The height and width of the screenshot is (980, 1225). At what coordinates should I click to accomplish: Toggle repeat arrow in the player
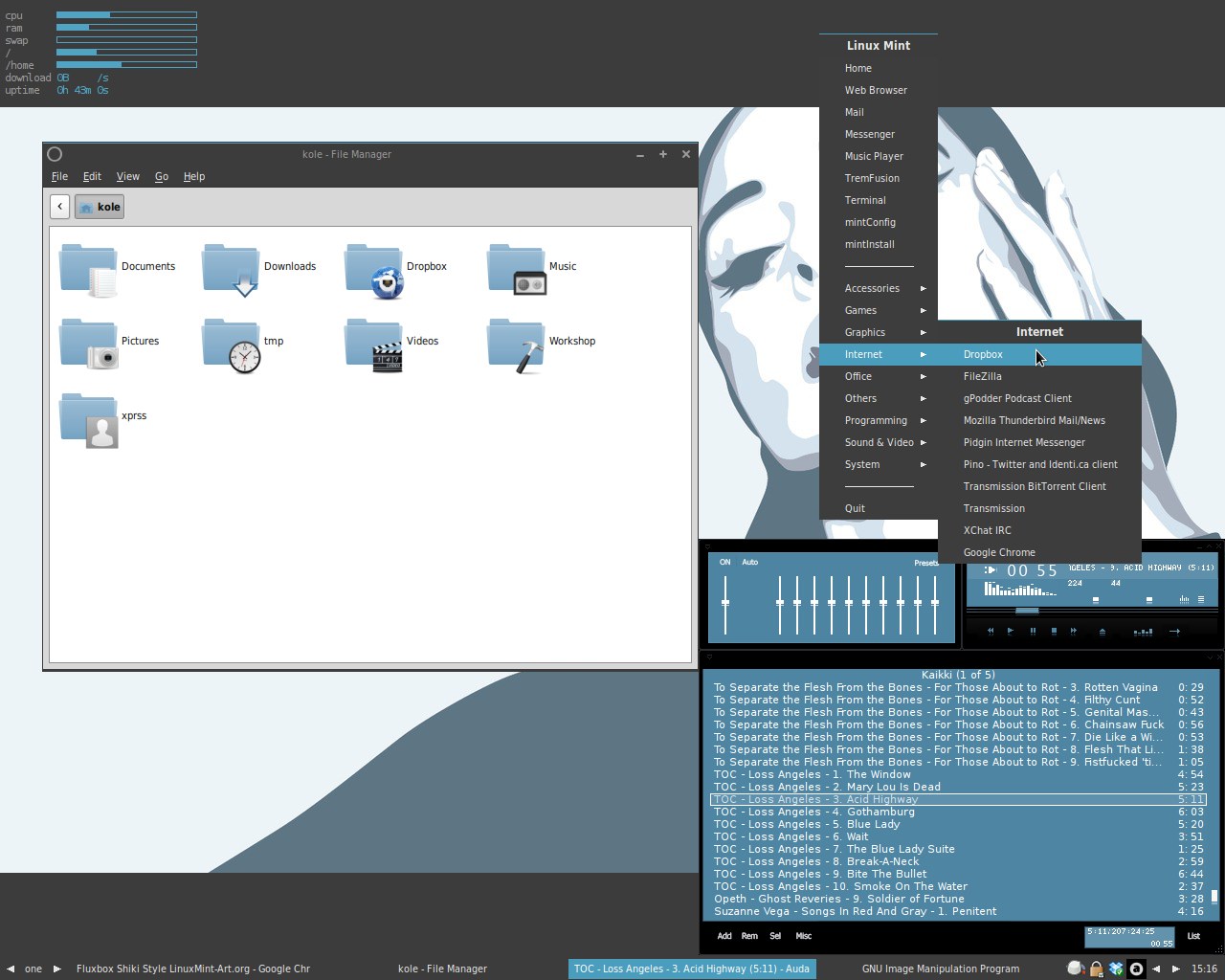click(1174, 632)
